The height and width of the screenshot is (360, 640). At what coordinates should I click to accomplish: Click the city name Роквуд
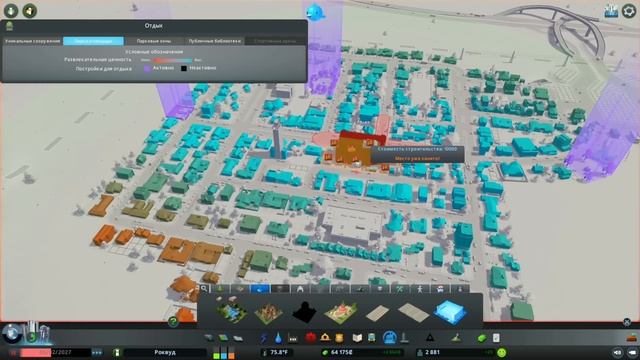pos(165,352)
